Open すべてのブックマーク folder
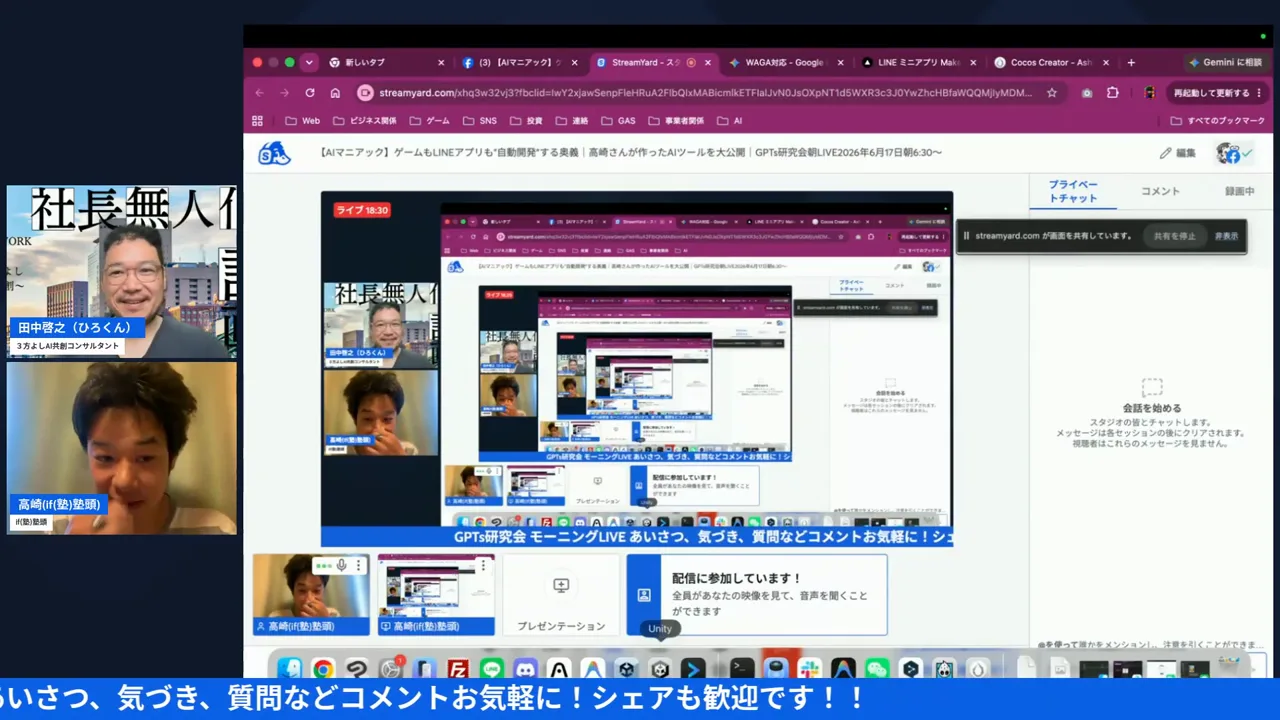 tap(1217, 120)
